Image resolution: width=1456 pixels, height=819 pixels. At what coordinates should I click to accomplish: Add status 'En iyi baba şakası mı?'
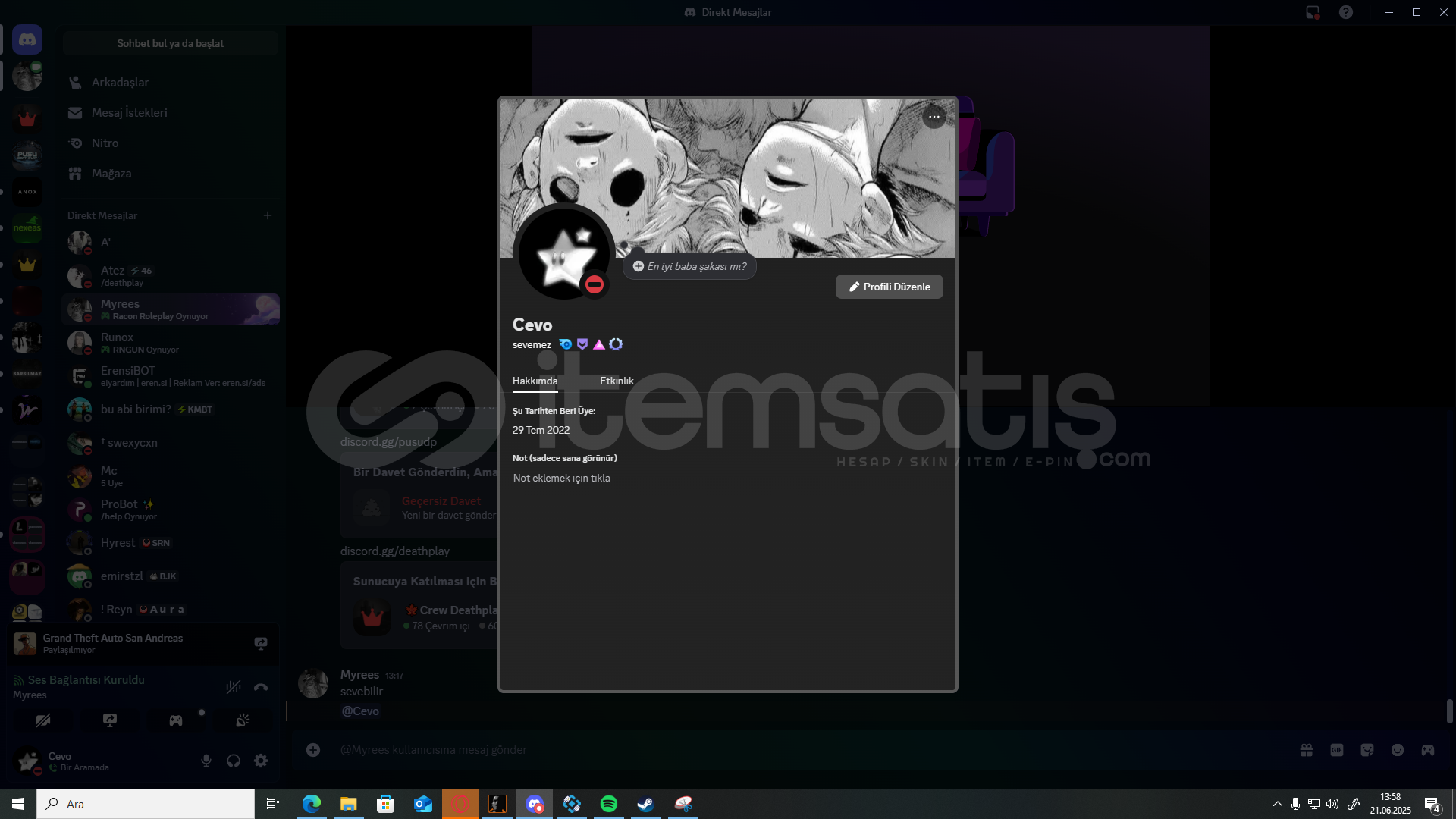[x=689, y=266]
